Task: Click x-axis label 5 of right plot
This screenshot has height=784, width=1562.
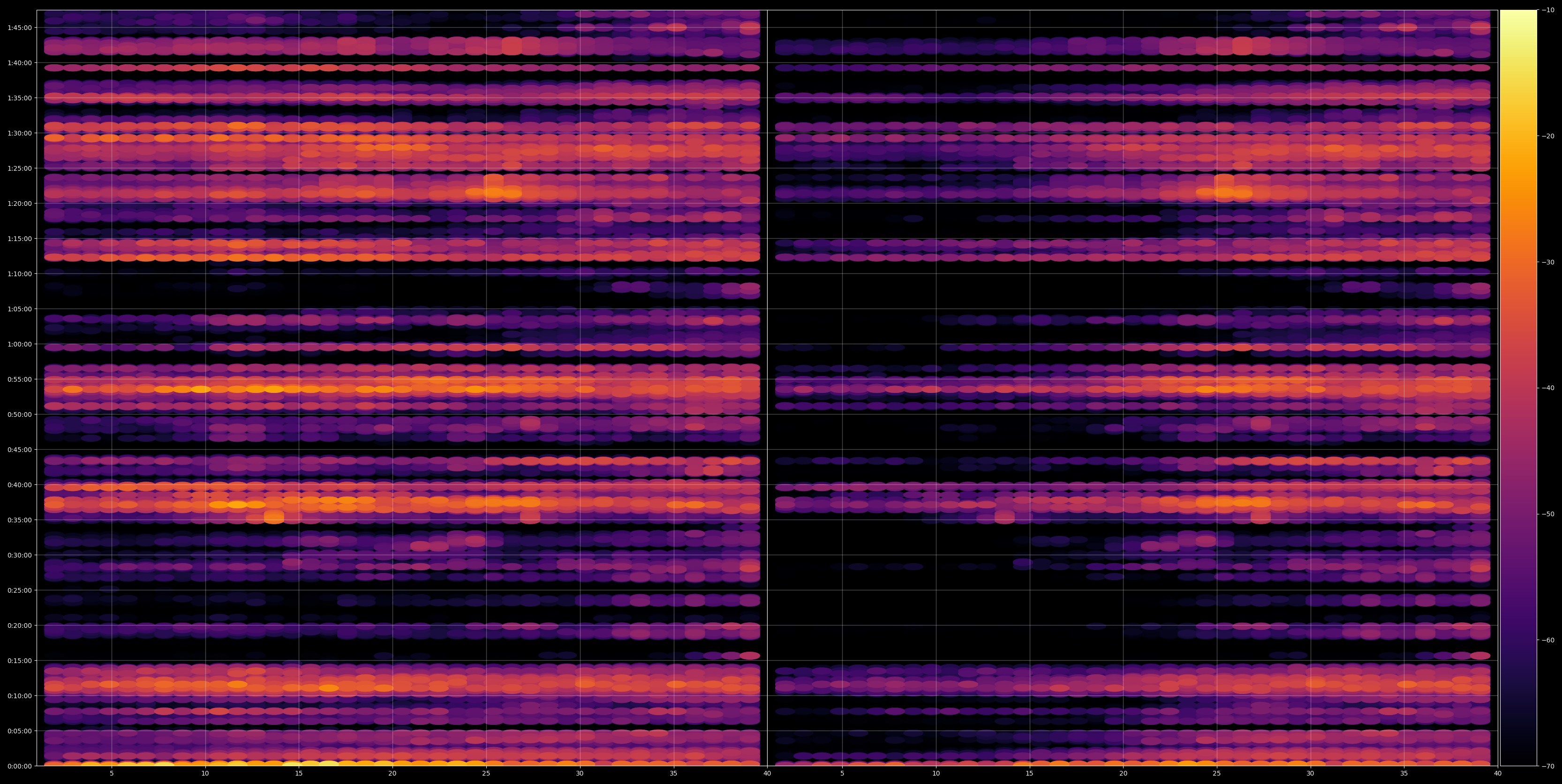Action: coord(842,774)
